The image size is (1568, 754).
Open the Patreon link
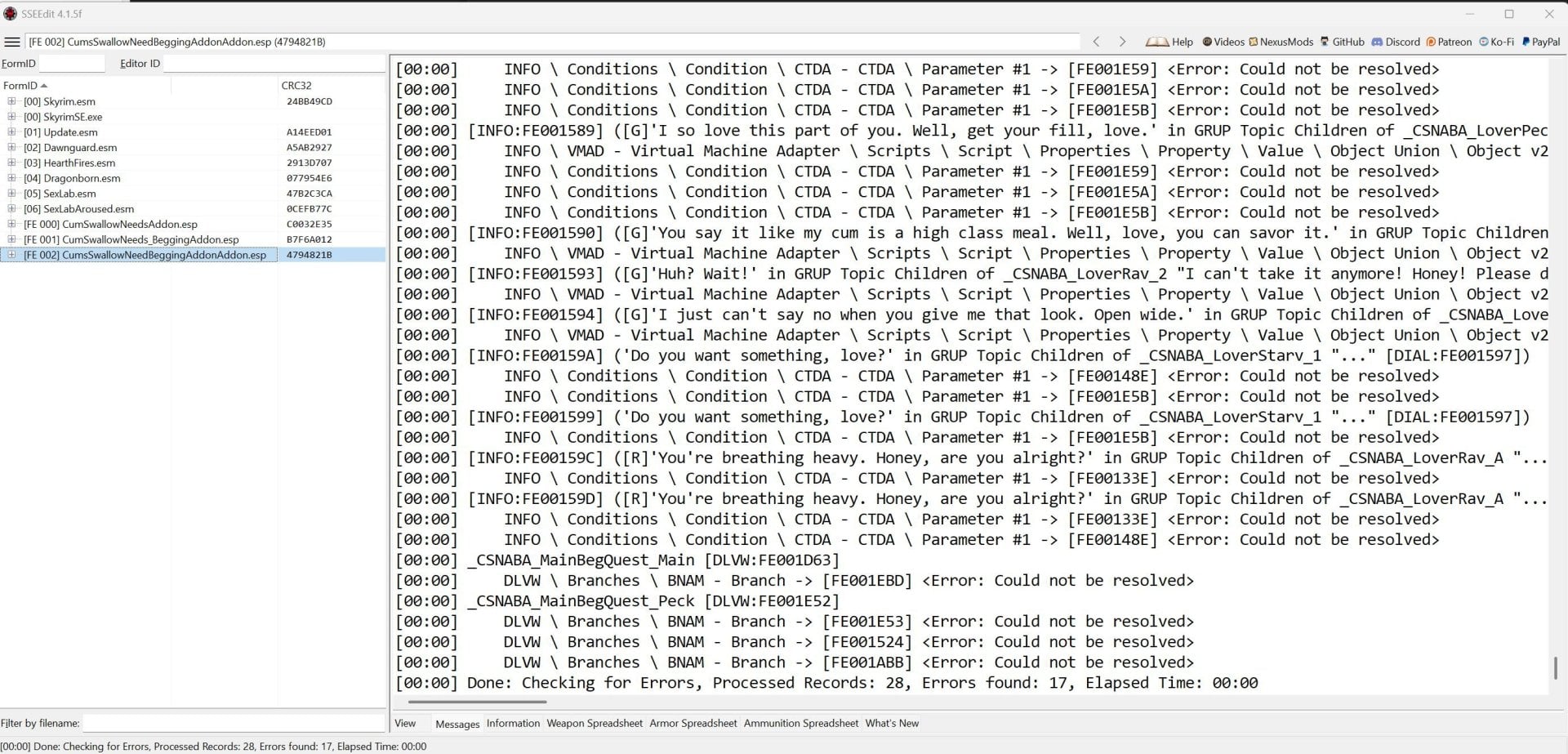[x=1449, y=42]
